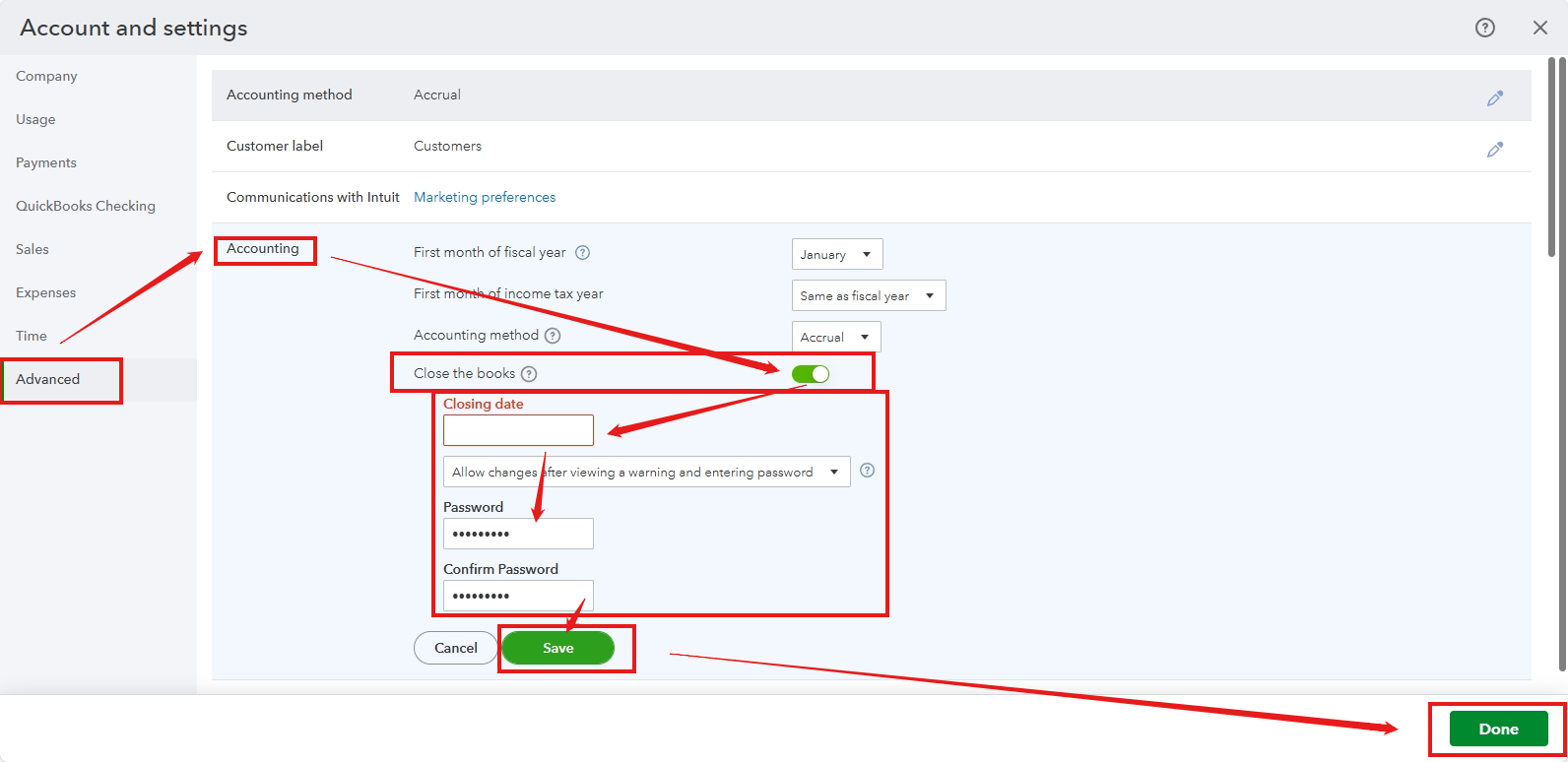Viewport: 1568px width, 762px height.
Task: Click the green Done button
Action: (1499, 729)
